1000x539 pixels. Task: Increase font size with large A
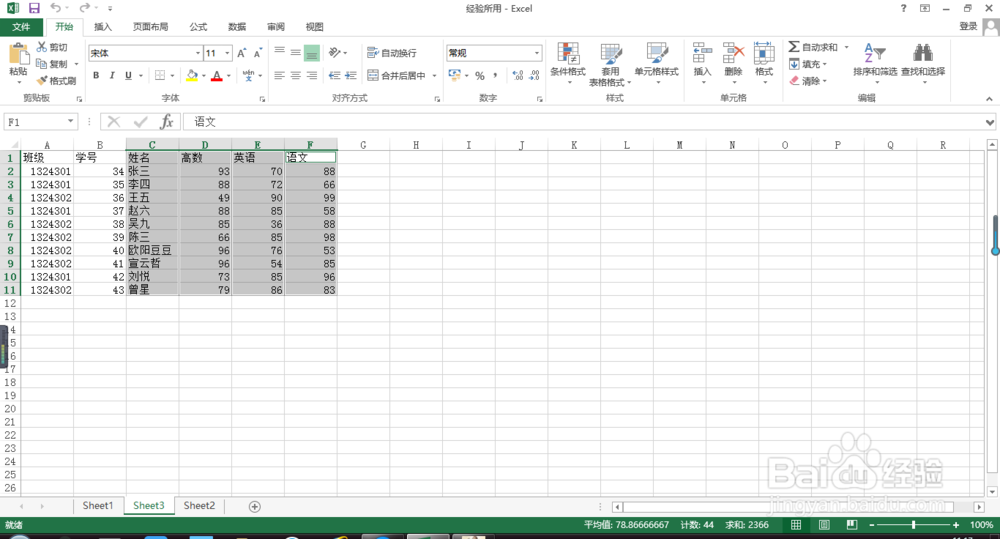pos(241,53)
